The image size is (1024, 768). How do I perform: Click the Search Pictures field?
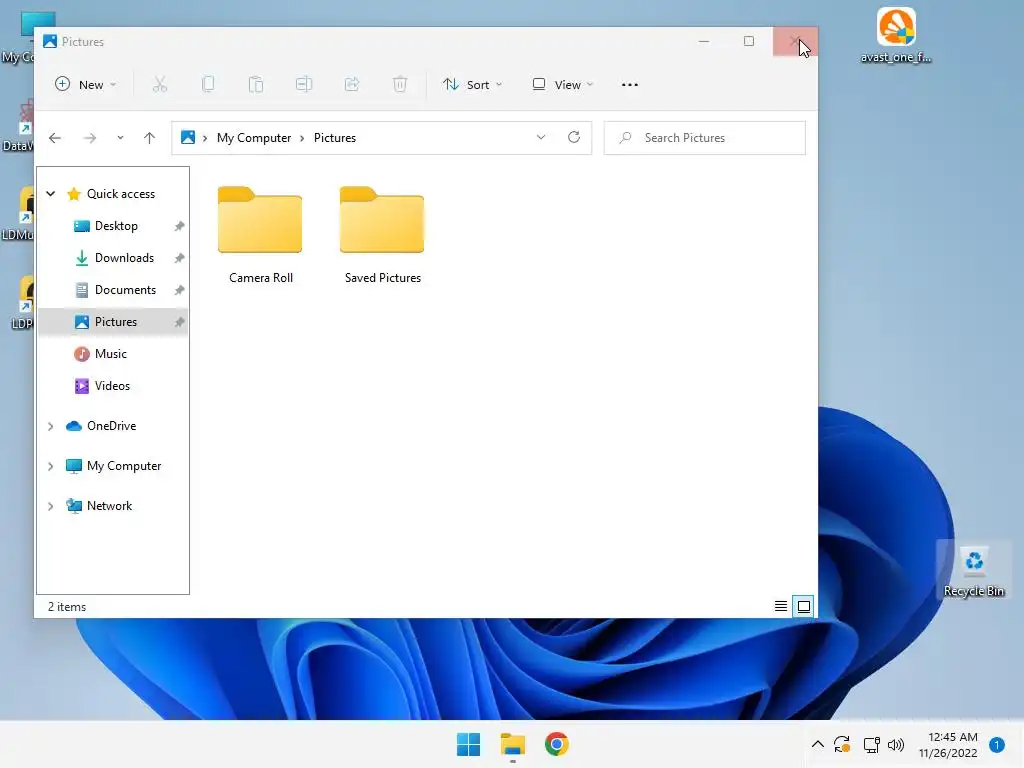705,138
